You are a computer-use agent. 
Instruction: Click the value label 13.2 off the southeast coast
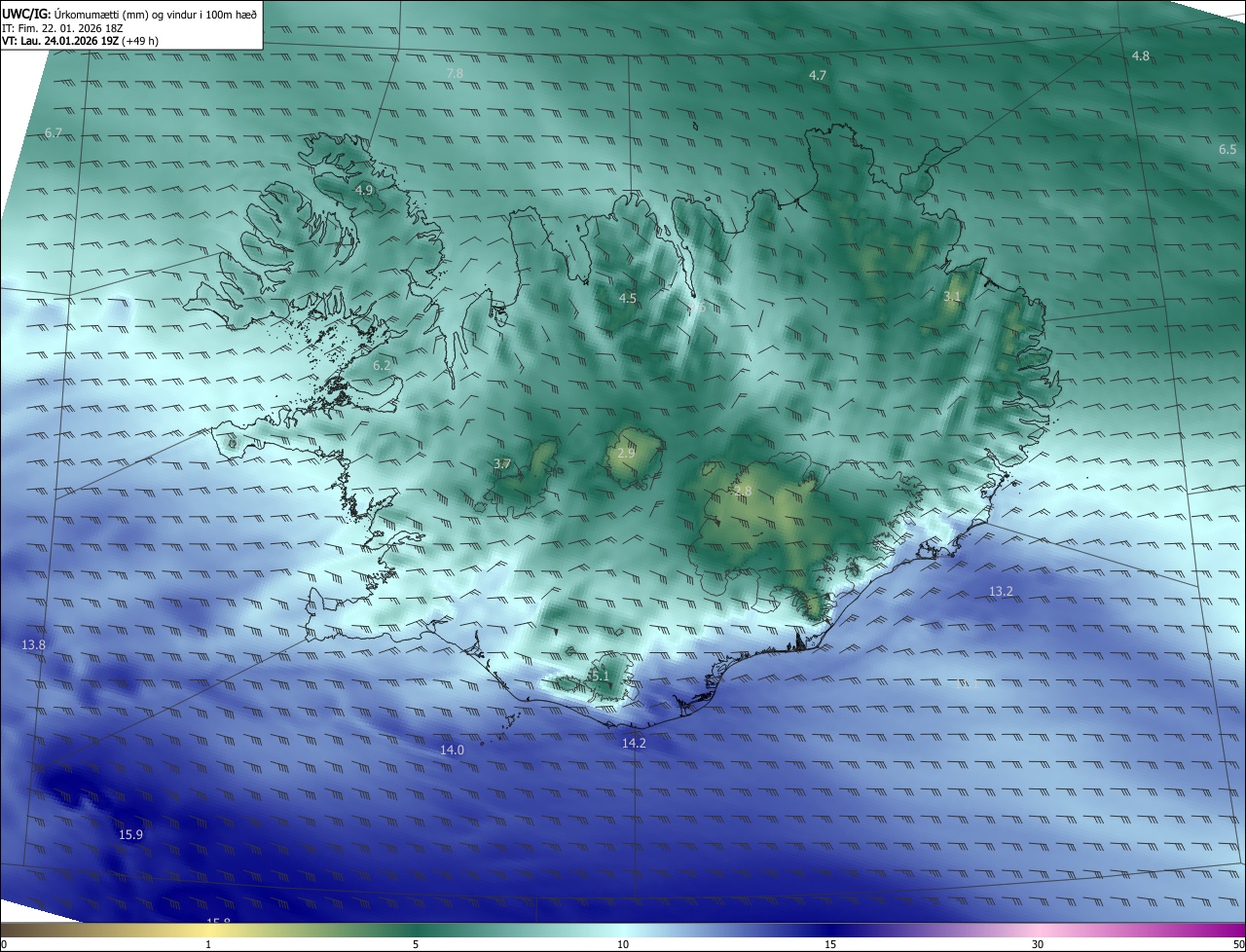pos(1001,591)
